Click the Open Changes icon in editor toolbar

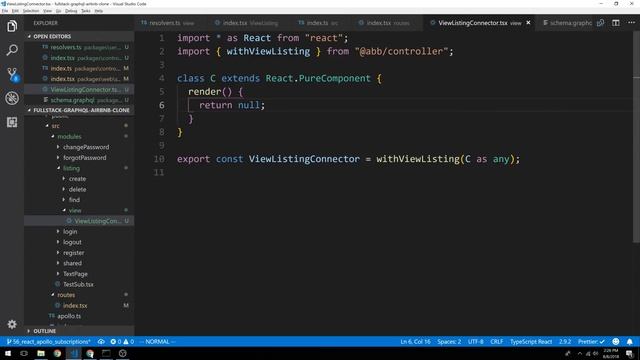point(600,23)
